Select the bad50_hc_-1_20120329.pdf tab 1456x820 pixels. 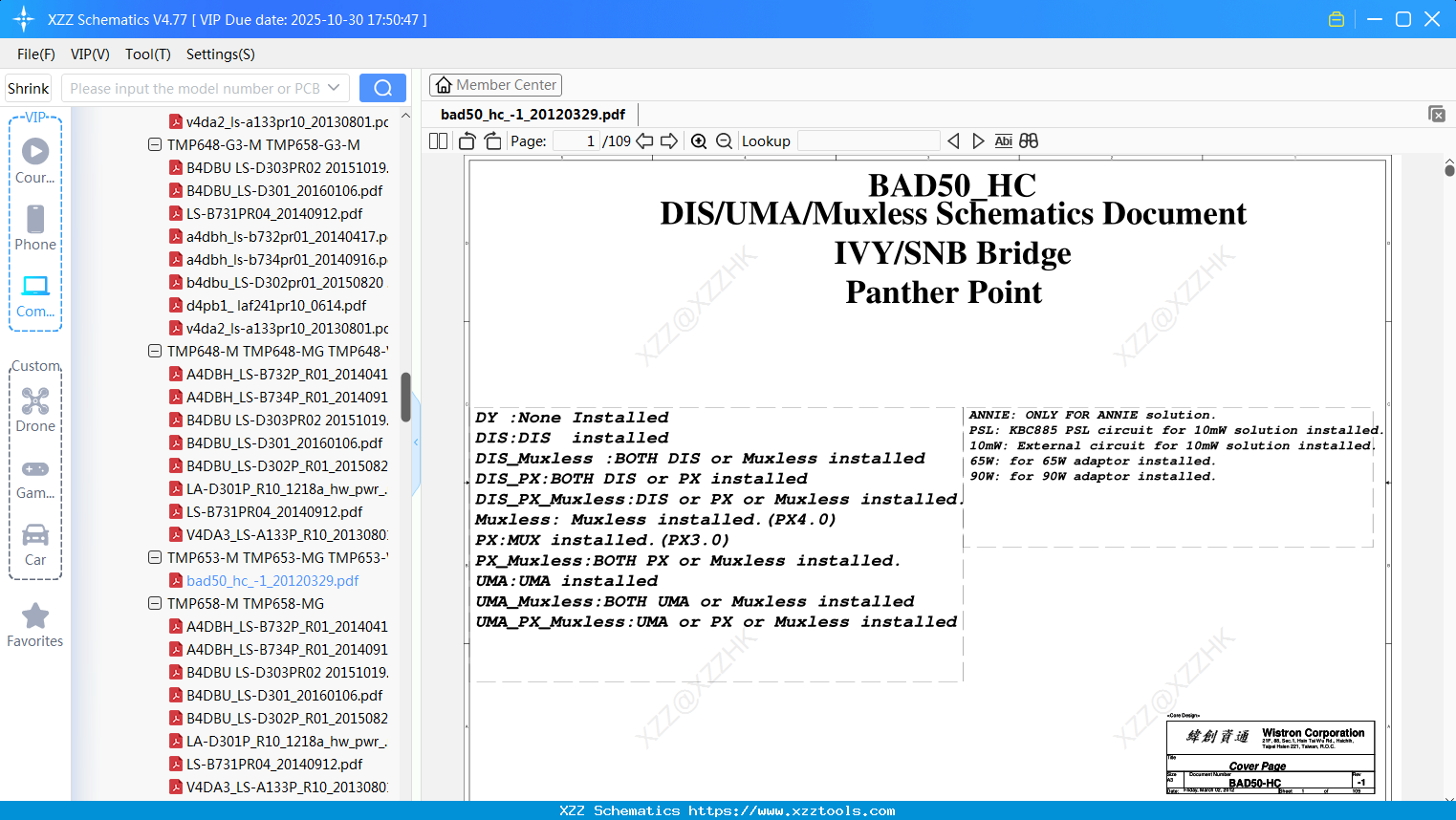[532, 114]
